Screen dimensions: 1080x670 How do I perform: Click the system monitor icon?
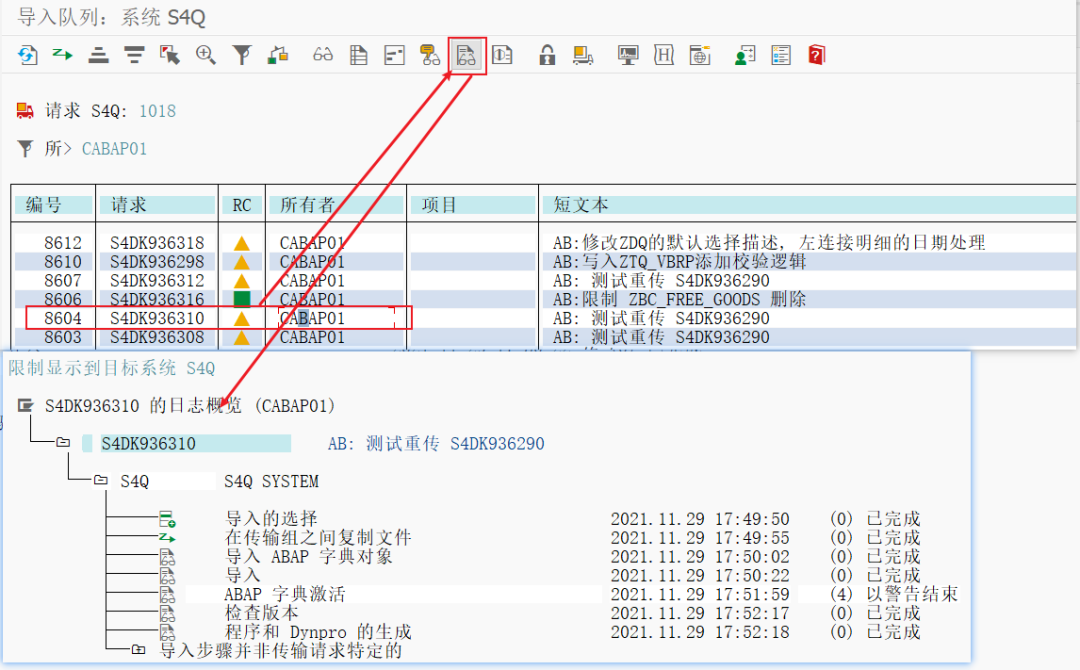(x=627, y=55)
